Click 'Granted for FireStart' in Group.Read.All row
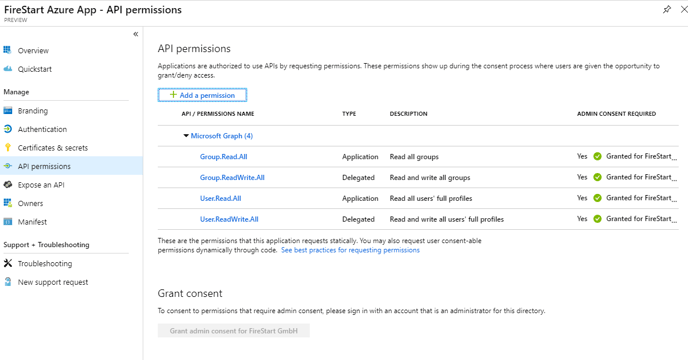 pos(641,156)
